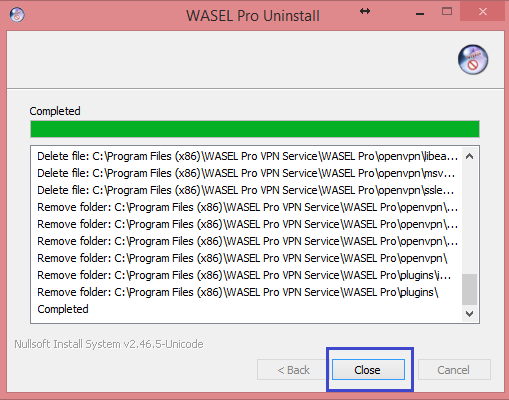Click the WASEL Pro uninstall logo in header
Image resolution: width=509 pixels, height=400 pixels.
click(473, 60)
